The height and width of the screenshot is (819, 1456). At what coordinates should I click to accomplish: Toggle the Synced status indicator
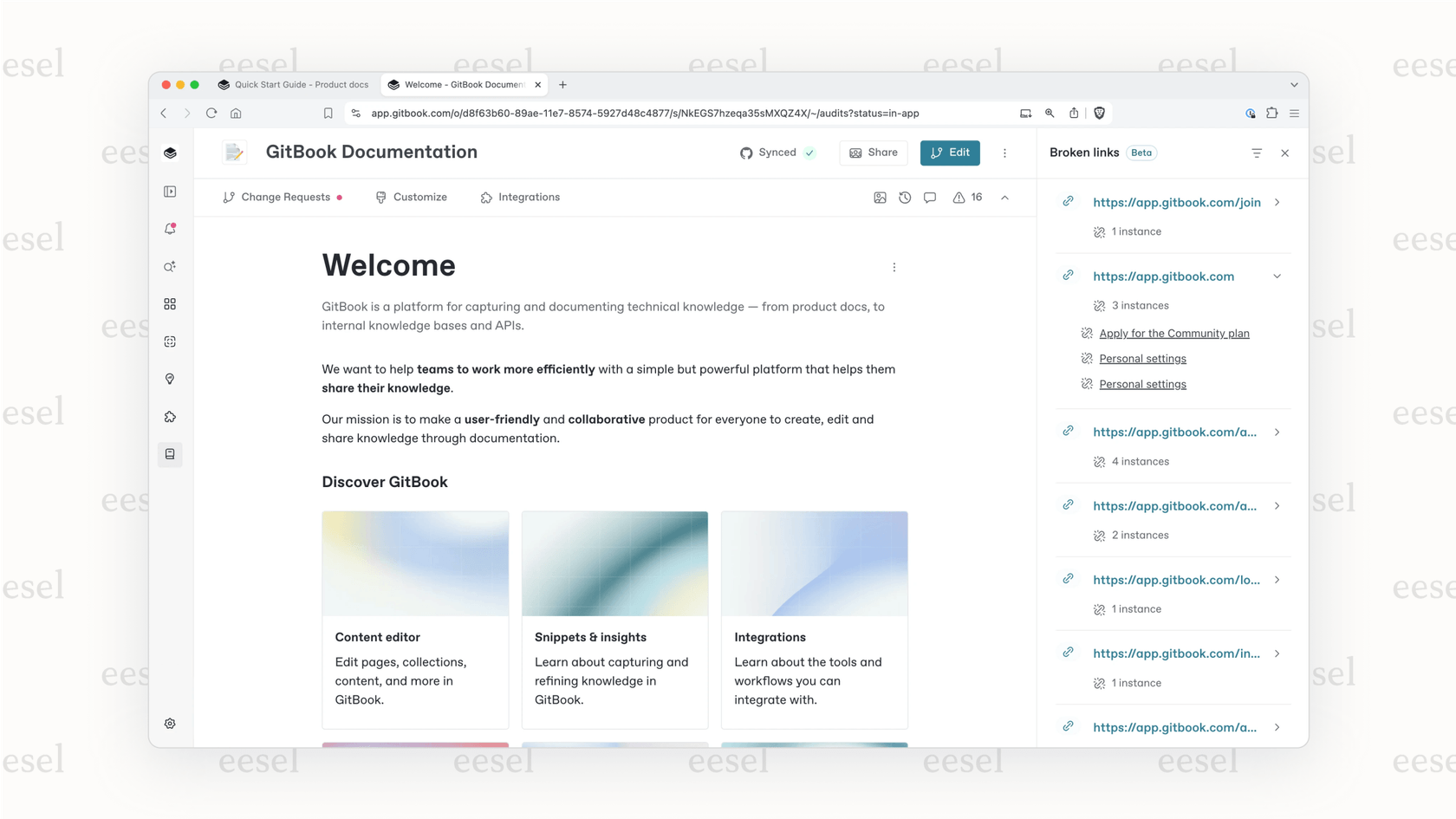[777, 153]
